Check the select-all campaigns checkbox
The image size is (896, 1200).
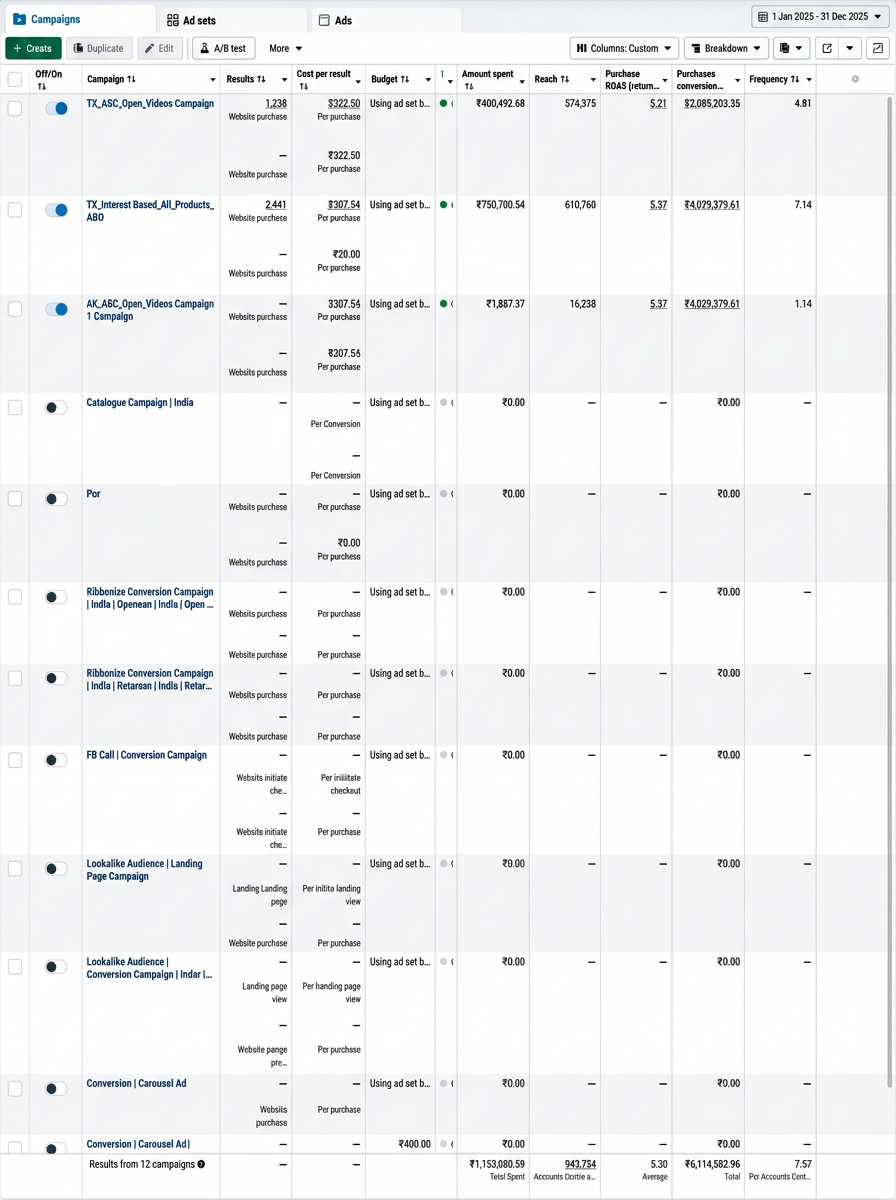[x=15, y=79]
